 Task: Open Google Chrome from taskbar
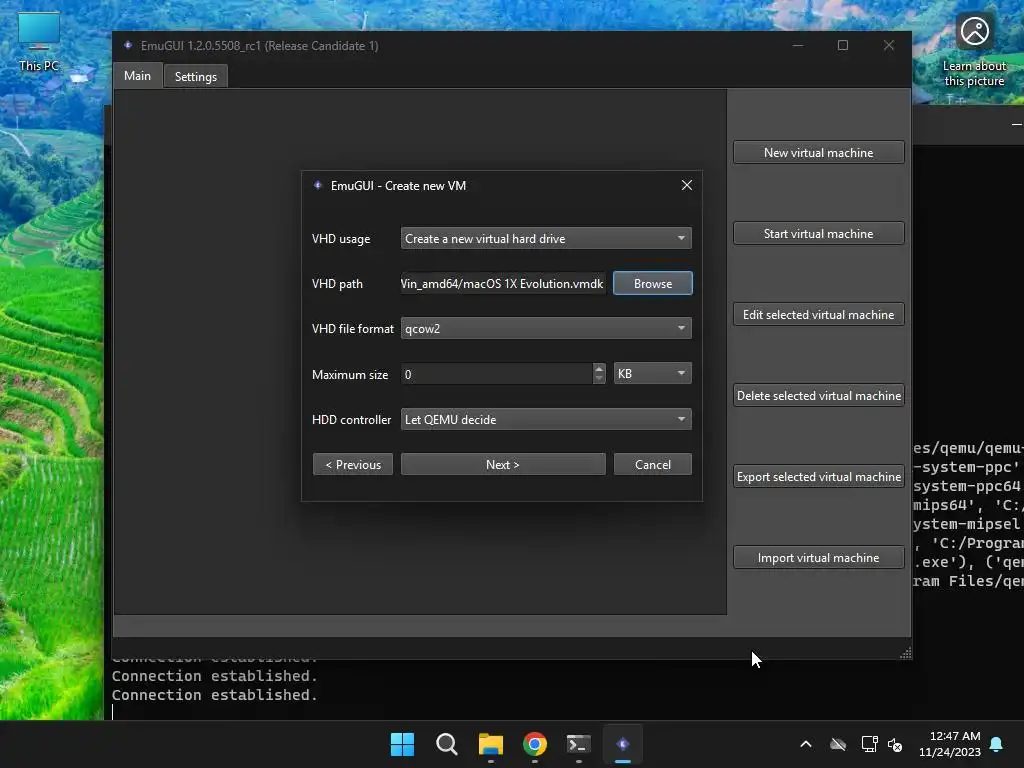tap(535, 744)
